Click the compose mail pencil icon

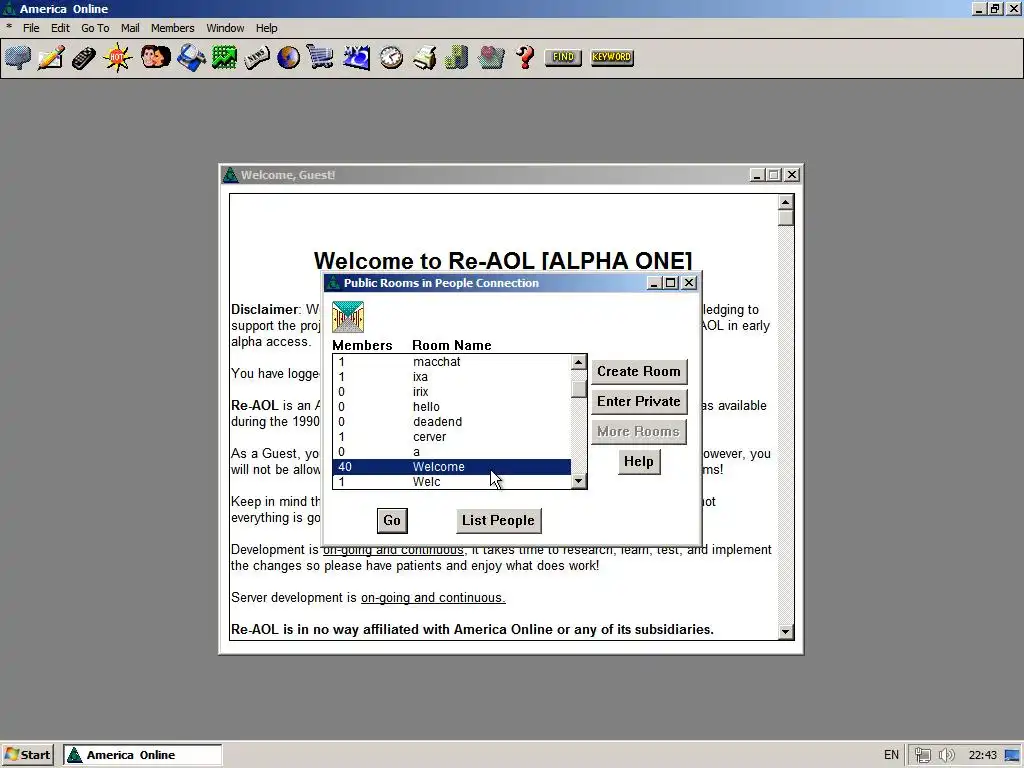(51, 57)
